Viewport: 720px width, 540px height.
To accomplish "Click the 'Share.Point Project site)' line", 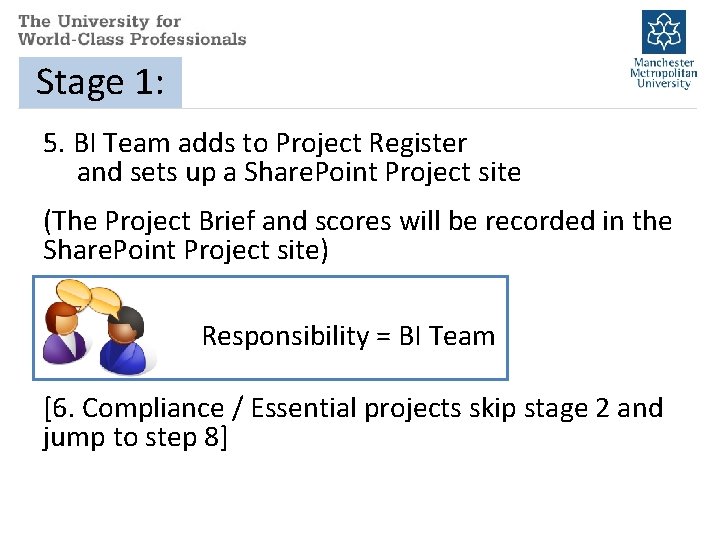I will click(x=185, y=249).
